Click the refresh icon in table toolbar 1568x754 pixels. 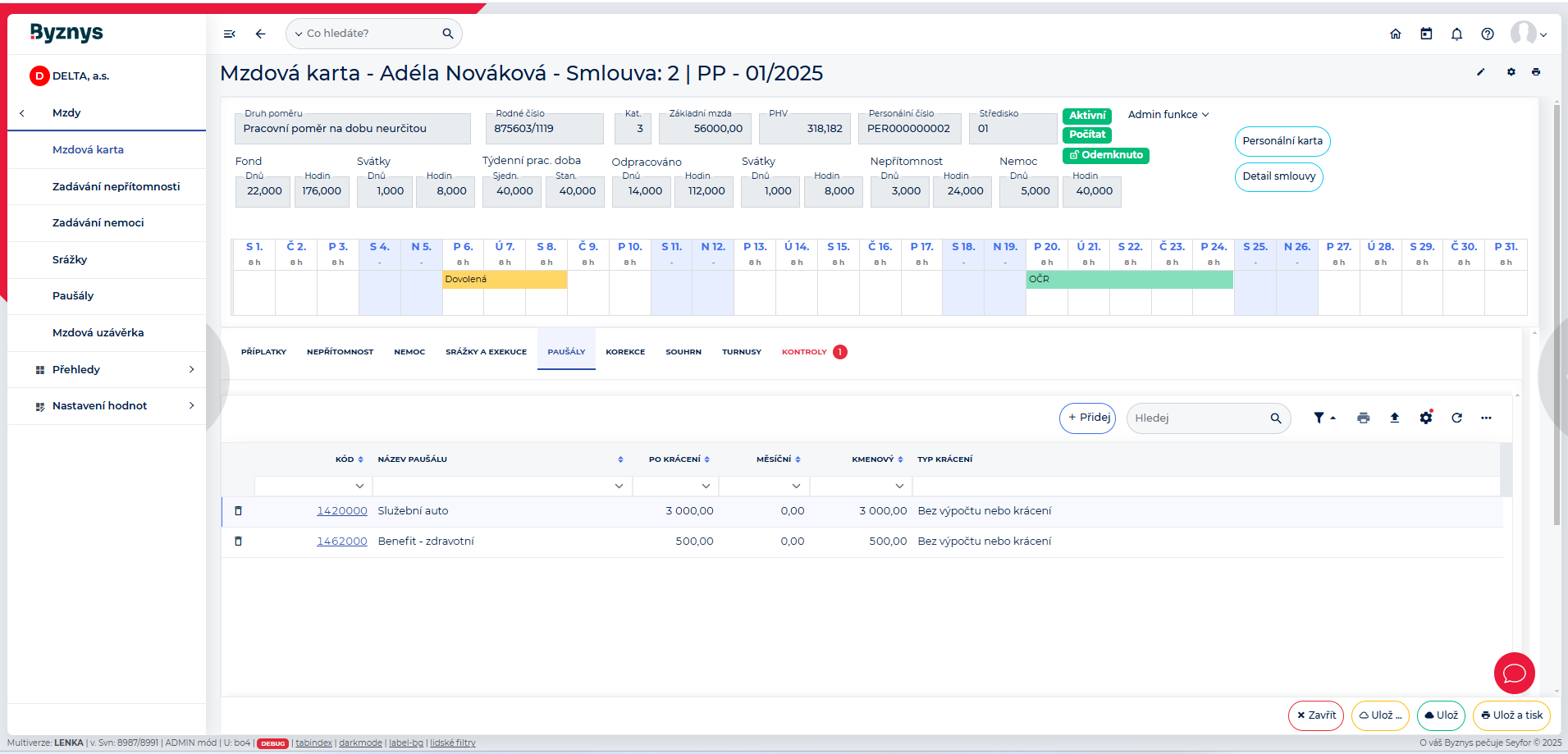[x=1456, y=418]
